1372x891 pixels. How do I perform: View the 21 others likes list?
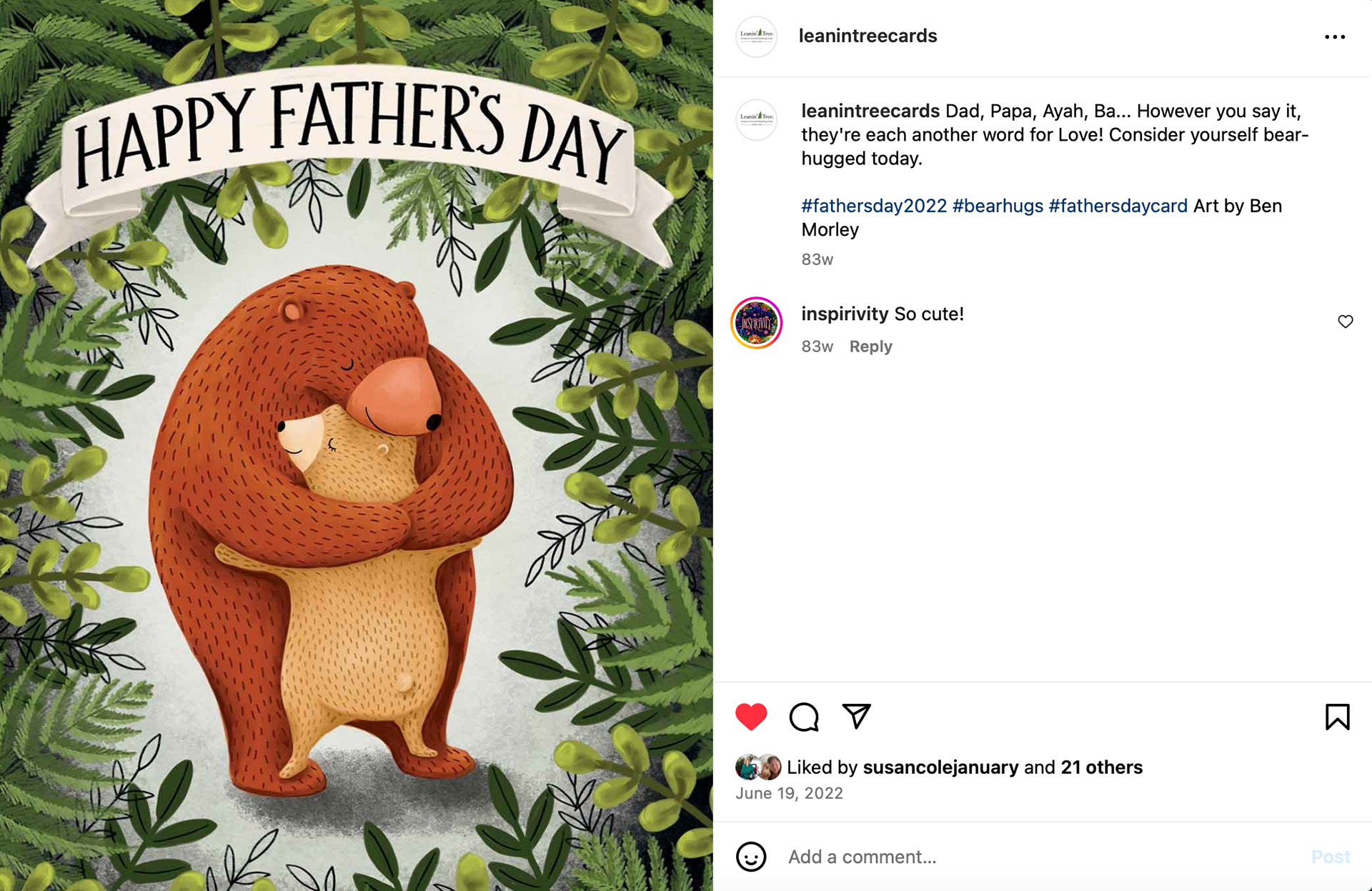pyautogui.click(x=1101, y=767)
